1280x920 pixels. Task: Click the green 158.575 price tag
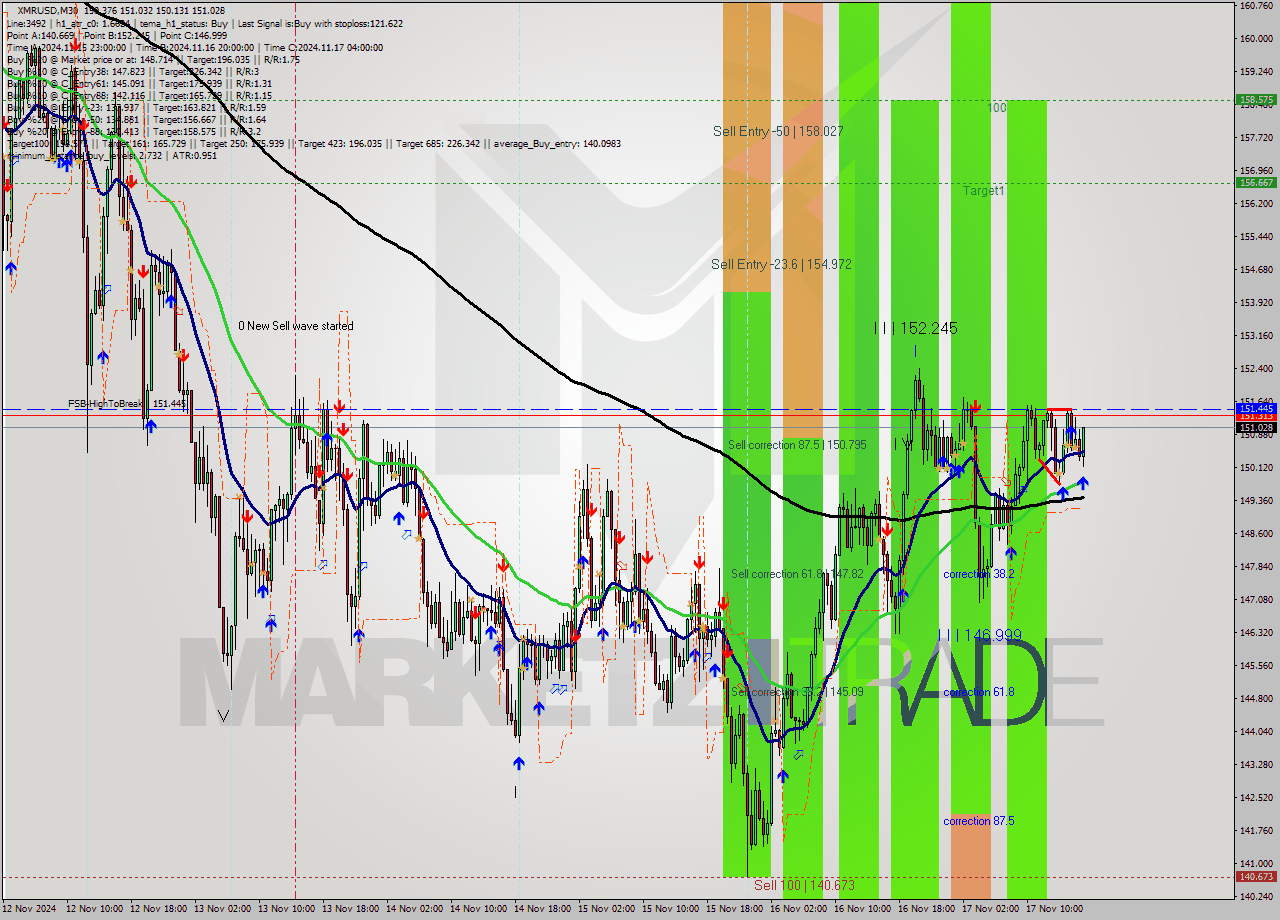click(1256, 100)
